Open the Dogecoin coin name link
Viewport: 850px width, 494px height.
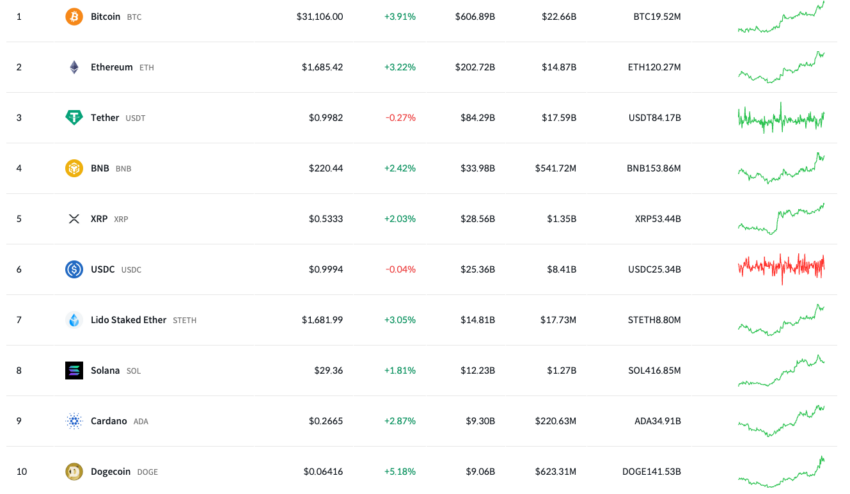110,471
